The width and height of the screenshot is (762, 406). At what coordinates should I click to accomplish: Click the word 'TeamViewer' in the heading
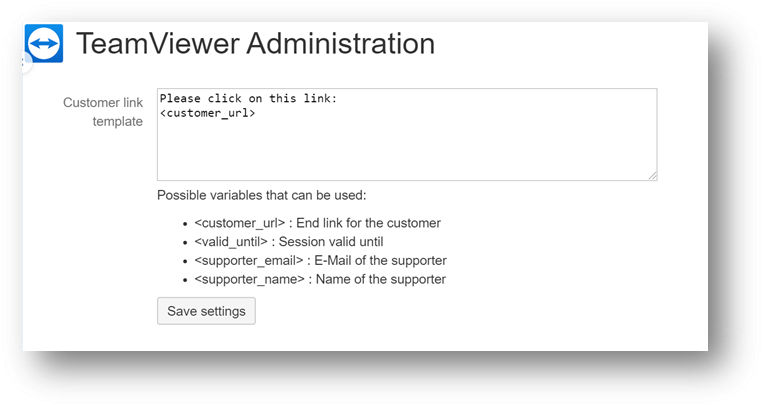(158, 43)
